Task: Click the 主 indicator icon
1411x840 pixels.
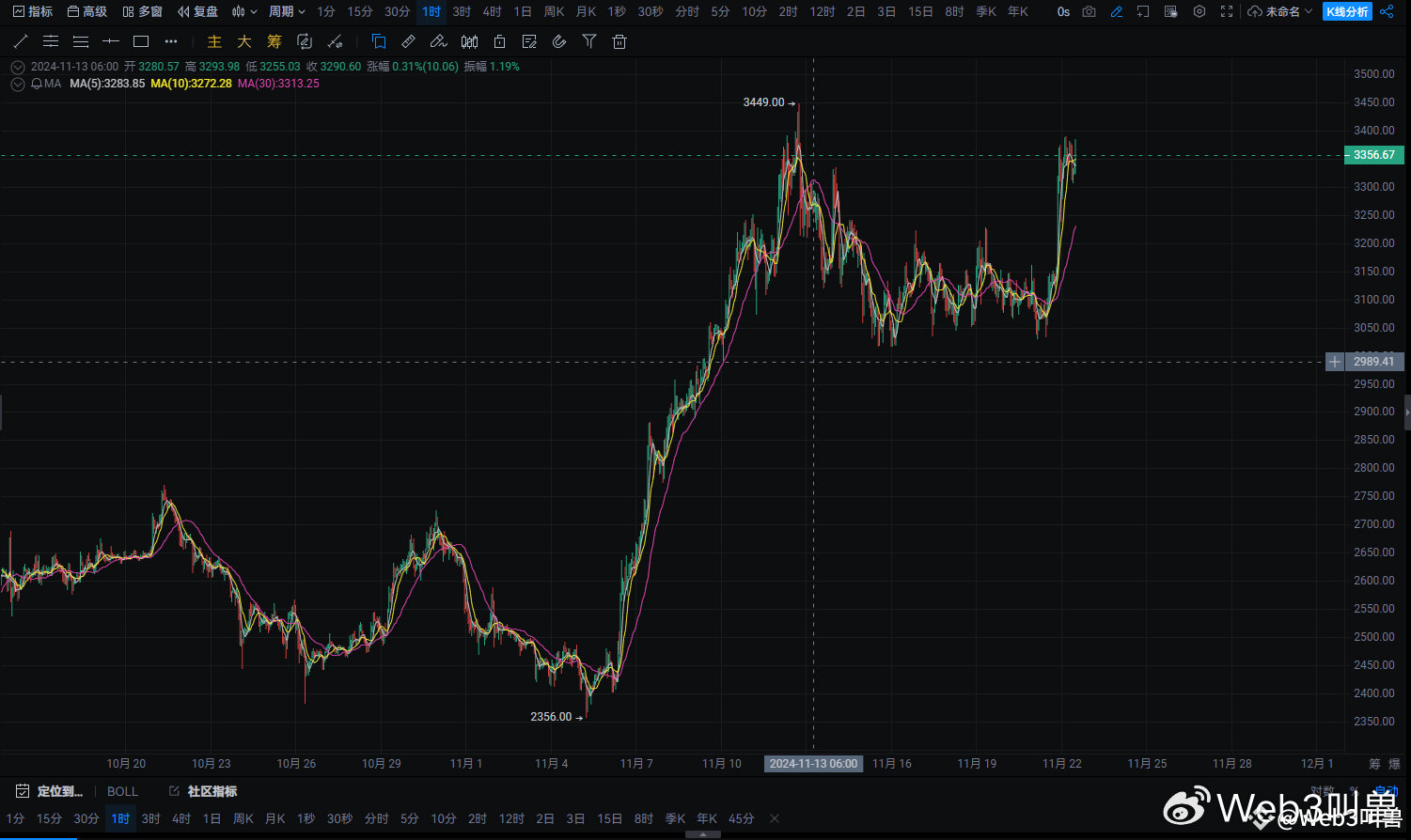Action: [x=214, y=41]
